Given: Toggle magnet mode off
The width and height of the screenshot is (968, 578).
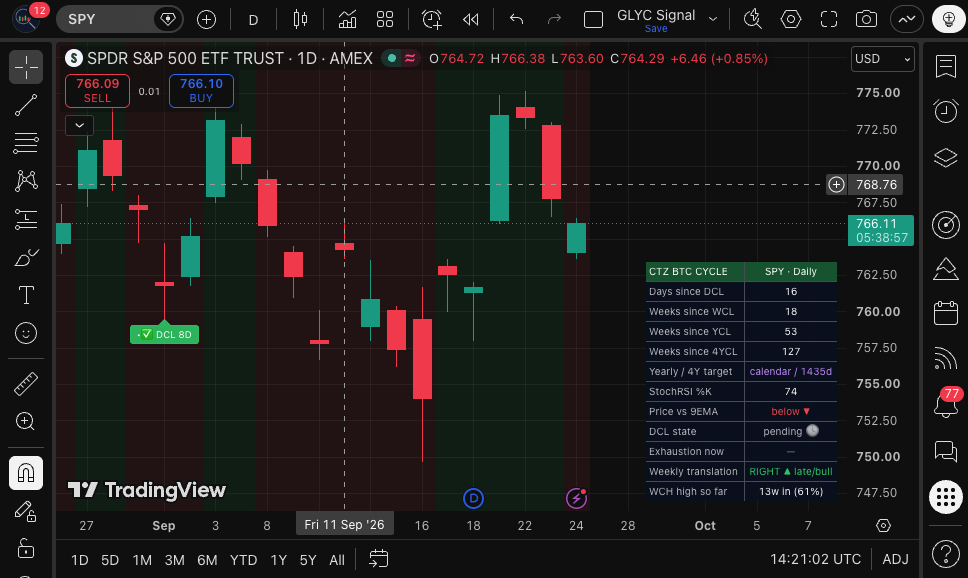Looking at the screenshot, I should click(26, 473).
